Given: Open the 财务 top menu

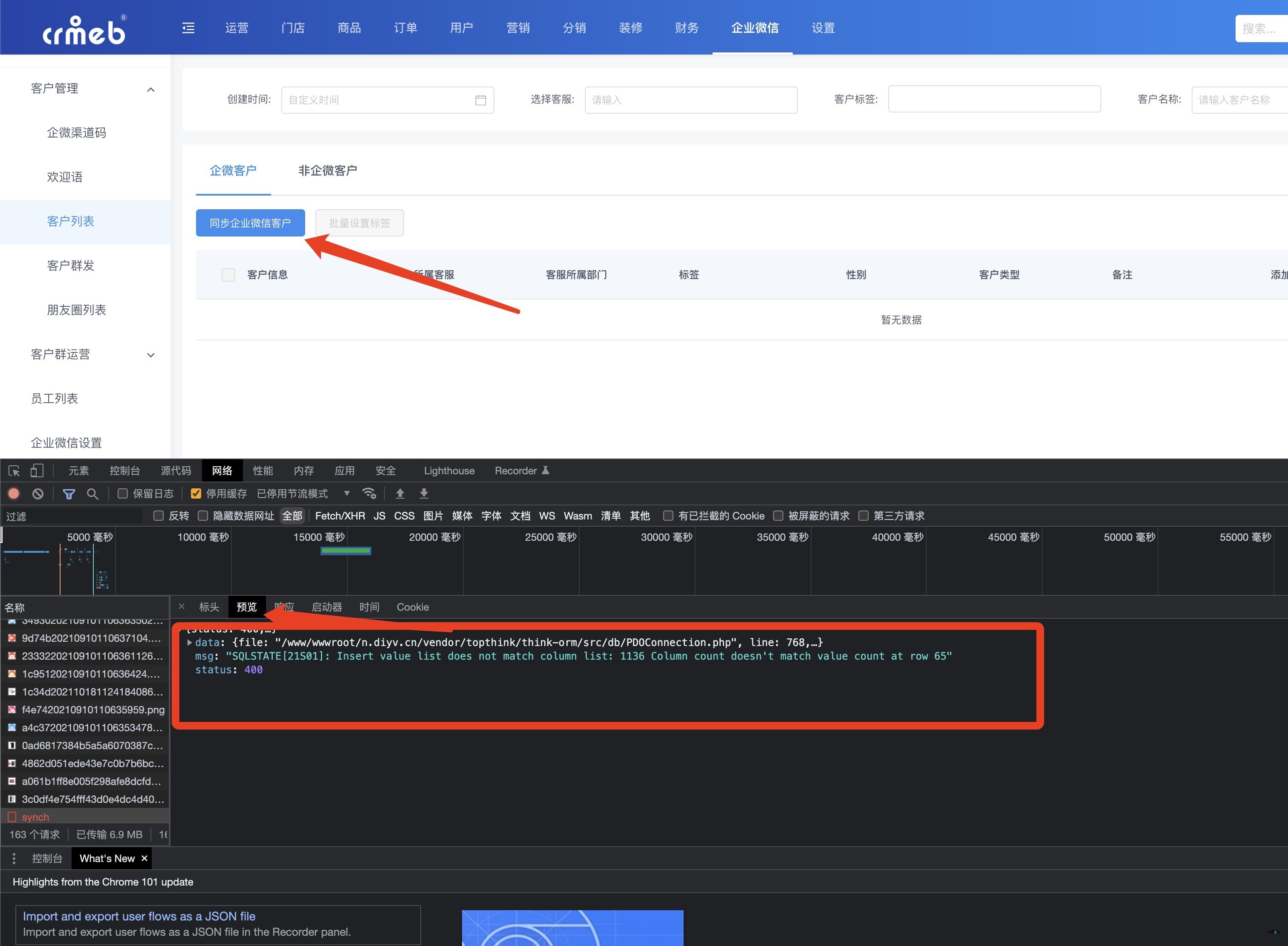Looking at the screenshot, I should tap(687, 28).
